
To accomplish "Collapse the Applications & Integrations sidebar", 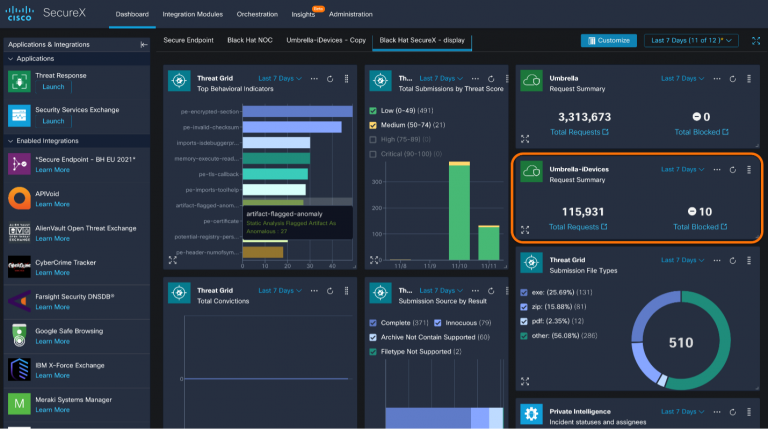I will click(144, 45).
